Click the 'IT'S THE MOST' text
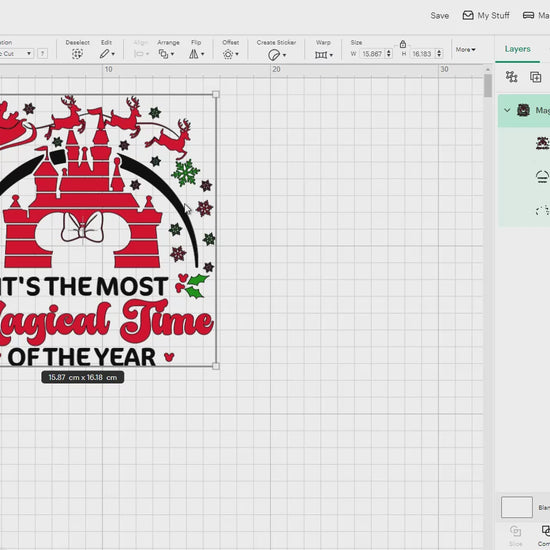The image size is (550, 550). pos(84,286)
